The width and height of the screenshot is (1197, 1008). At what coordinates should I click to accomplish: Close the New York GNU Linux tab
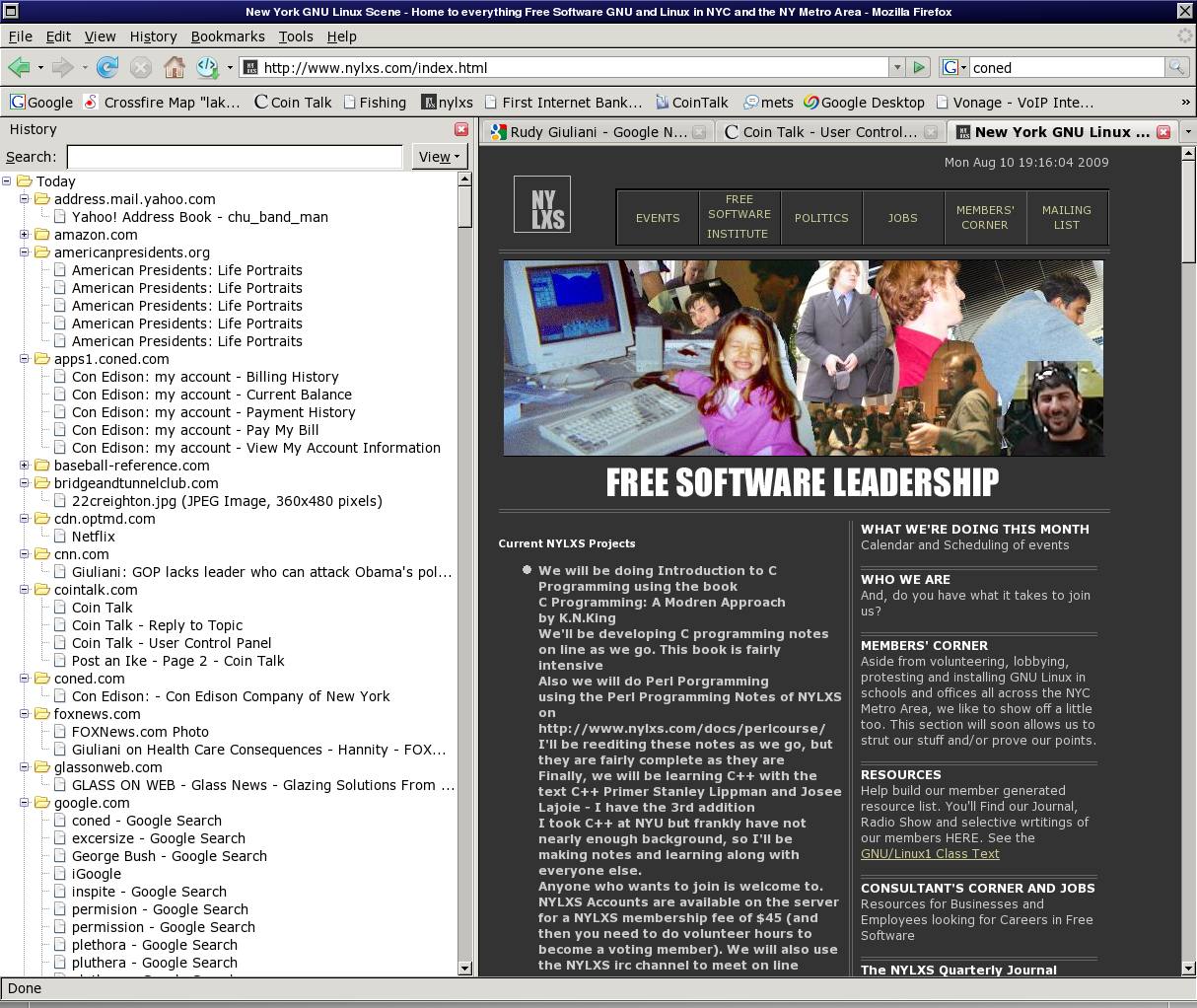[x=1163, y=132]
